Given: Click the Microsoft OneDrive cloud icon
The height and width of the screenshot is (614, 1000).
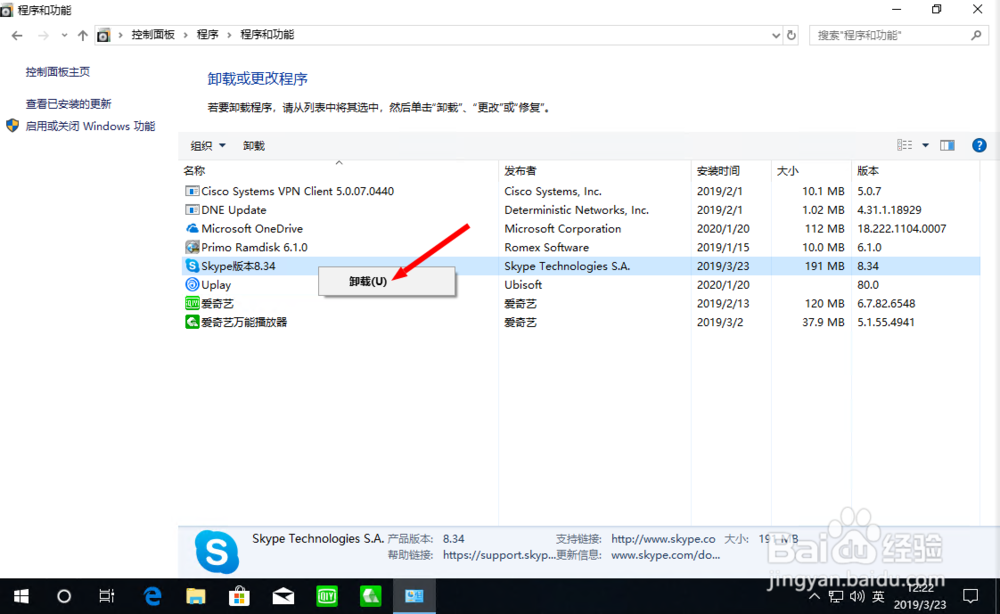Looking at the screenshot, I should [192, 228].
